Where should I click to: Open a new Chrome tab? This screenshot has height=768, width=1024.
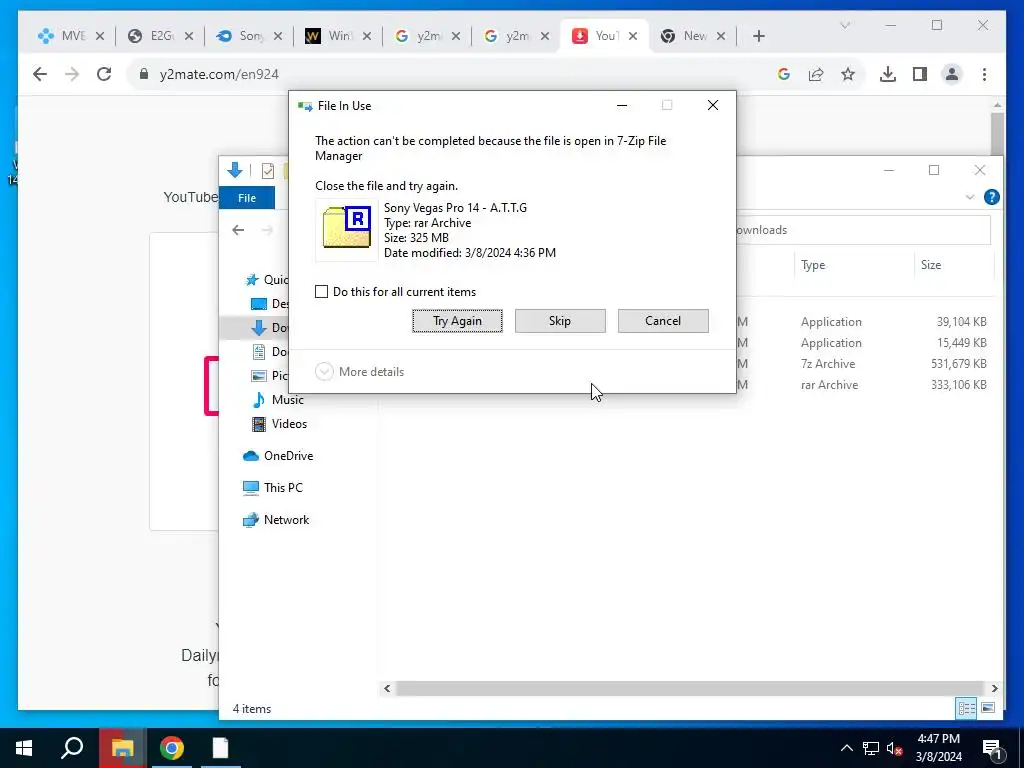pos(758,36)
